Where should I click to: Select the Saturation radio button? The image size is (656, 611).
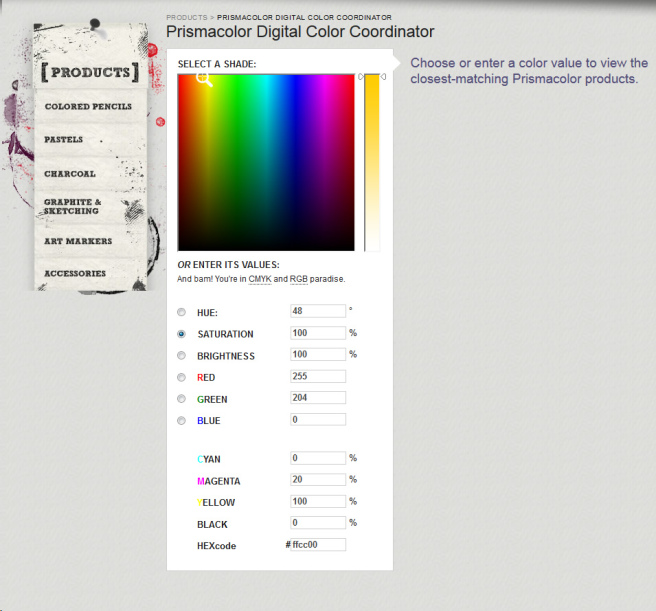(x=181, y=334)
